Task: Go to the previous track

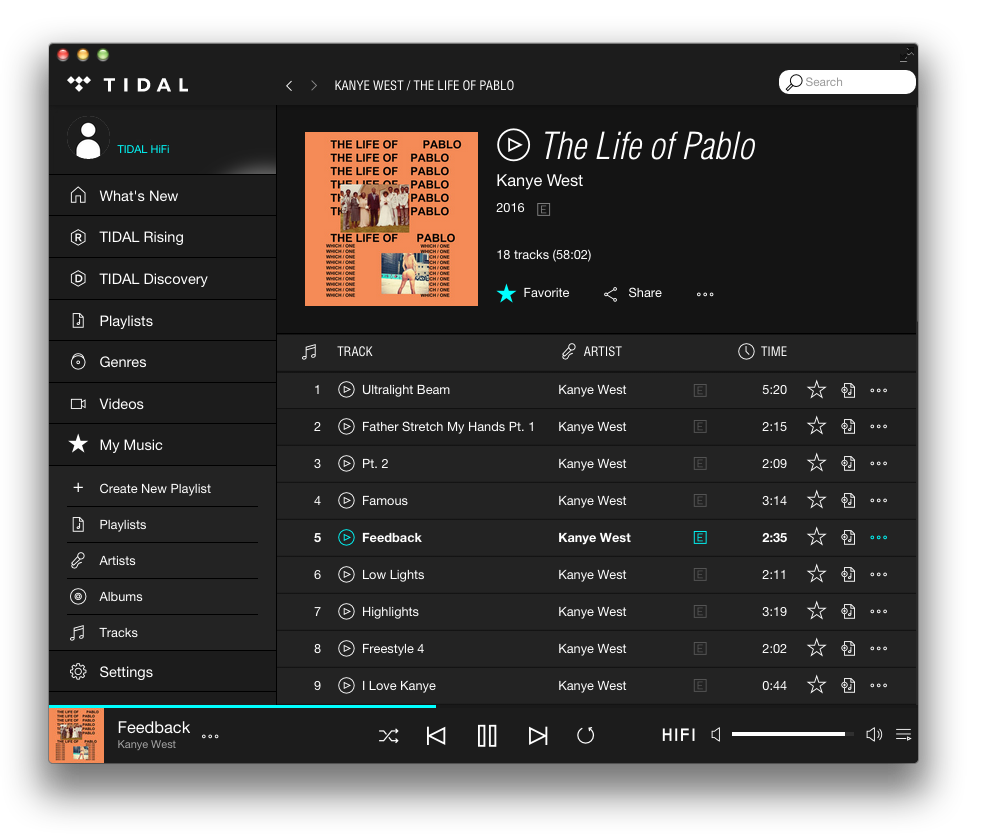Action: (x=436, y=736)
